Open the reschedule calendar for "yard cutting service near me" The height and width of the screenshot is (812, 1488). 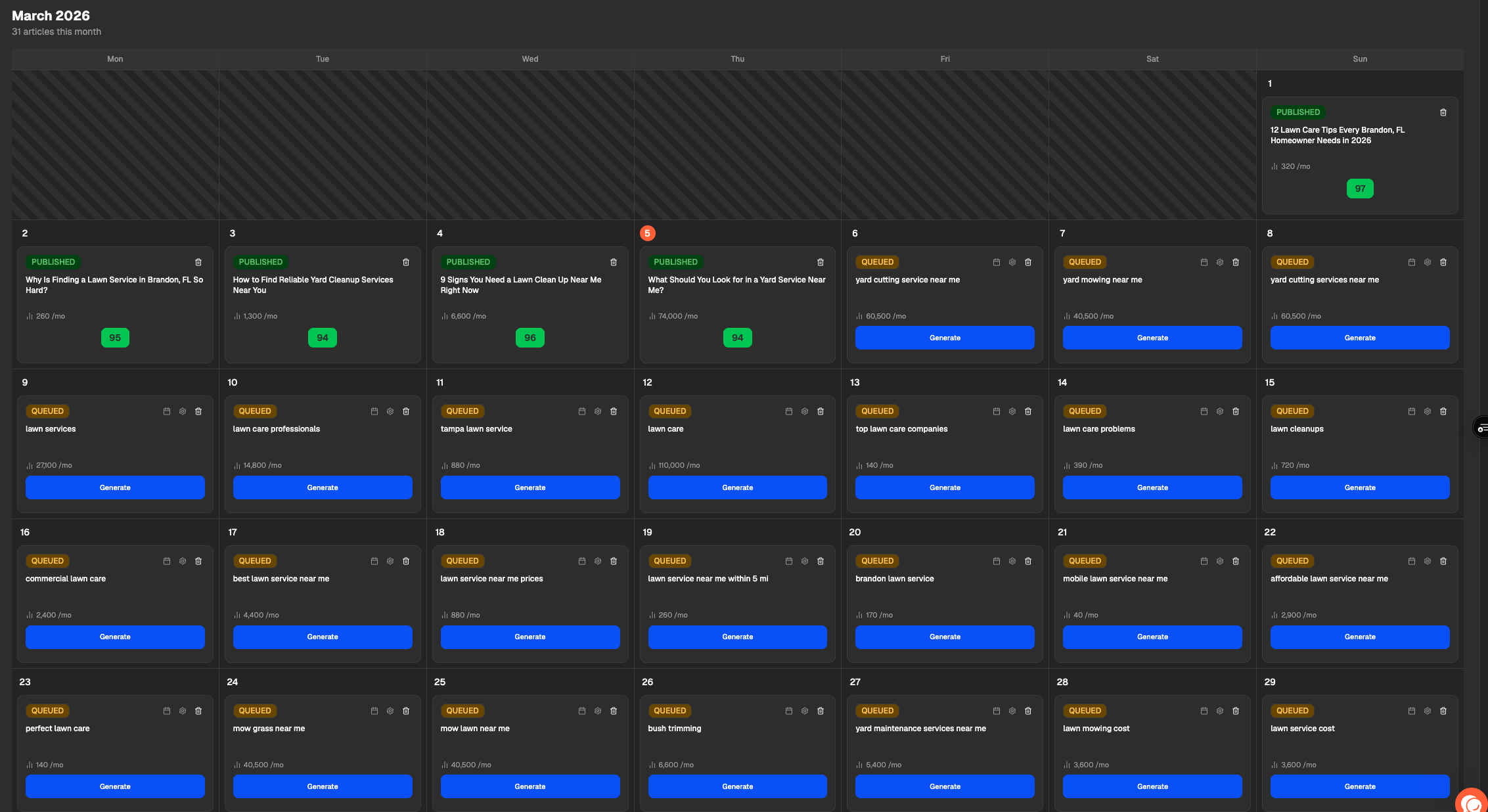996,261
